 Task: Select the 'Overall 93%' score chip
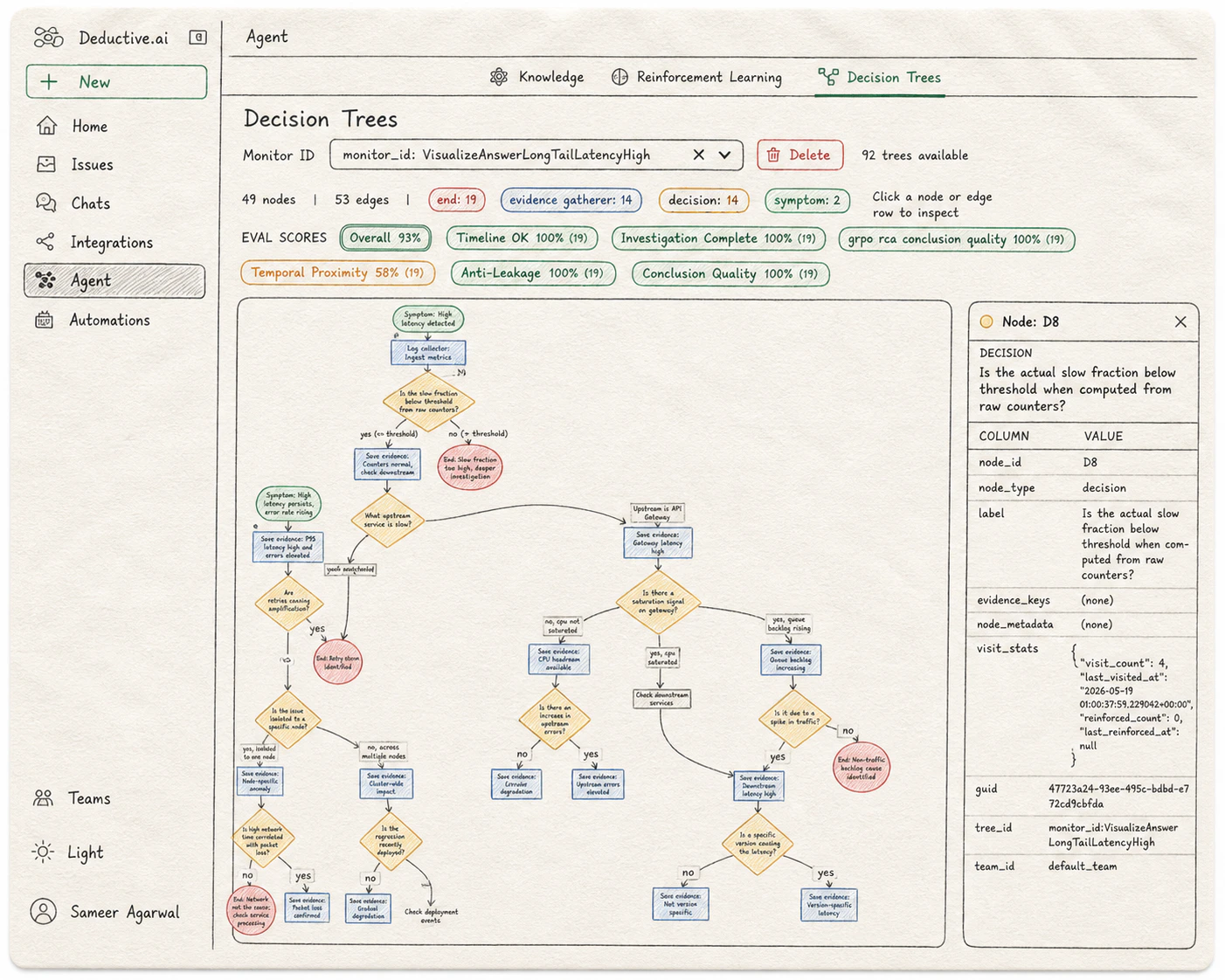click(x=385, y=238)
